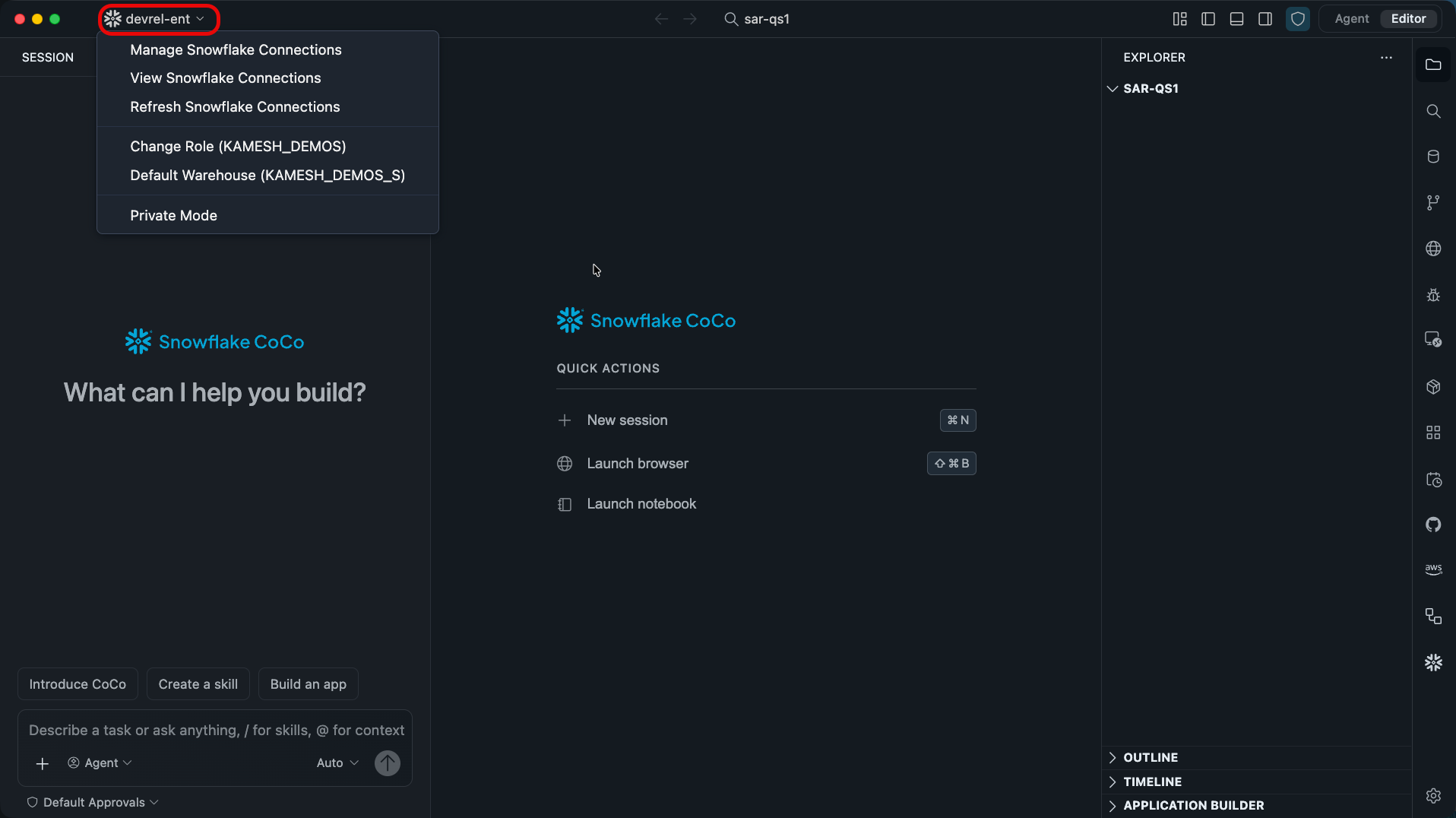Viewport: 1456px width, 818px height.
Task: Open Explorer more actions ellipsis
Action: tap(1386, 58)
